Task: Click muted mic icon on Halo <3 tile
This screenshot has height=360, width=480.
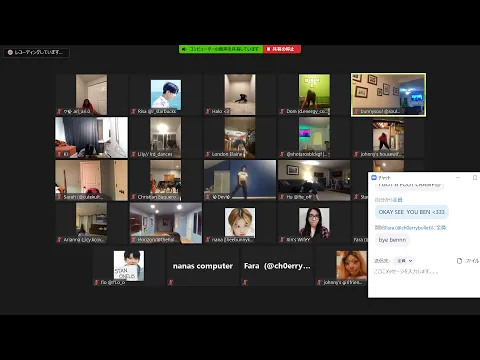Action: [x=208, y=111]
